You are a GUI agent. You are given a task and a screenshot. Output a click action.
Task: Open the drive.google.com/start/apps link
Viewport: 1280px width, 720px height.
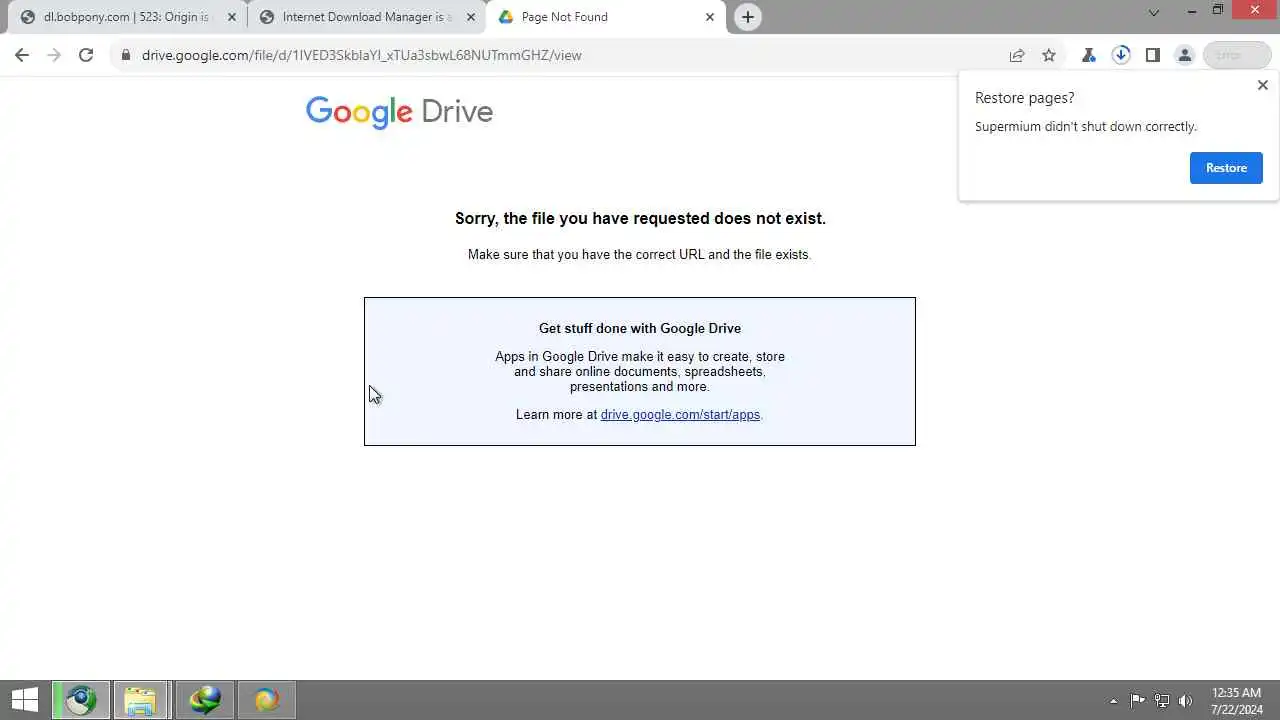680,414
